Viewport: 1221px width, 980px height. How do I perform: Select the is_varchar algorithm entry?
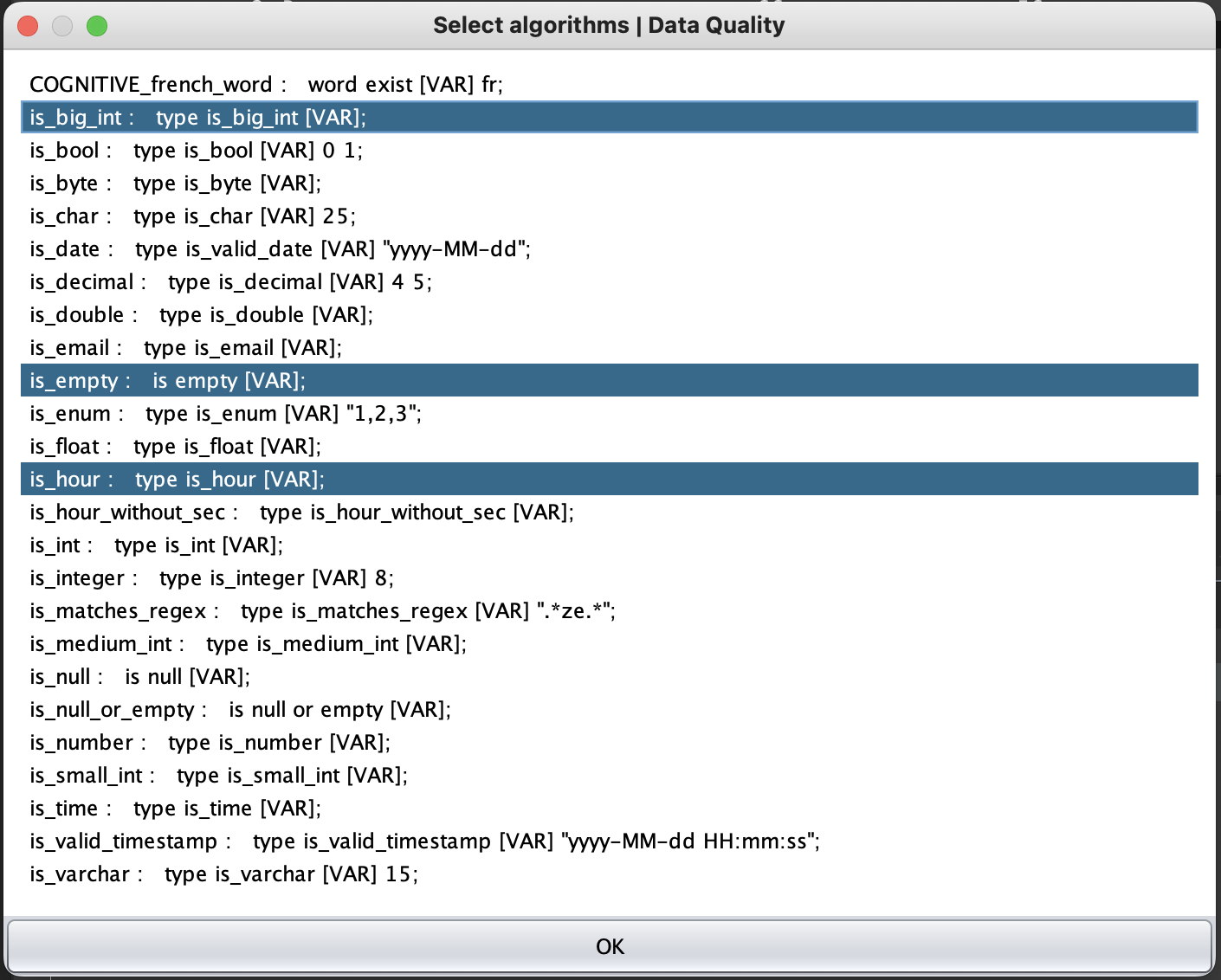click(223, 874)
